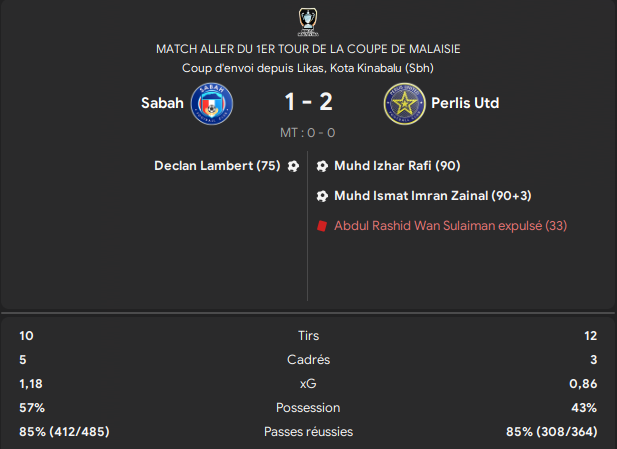Select scorer Declan Lambert (75)

[217, 166]
